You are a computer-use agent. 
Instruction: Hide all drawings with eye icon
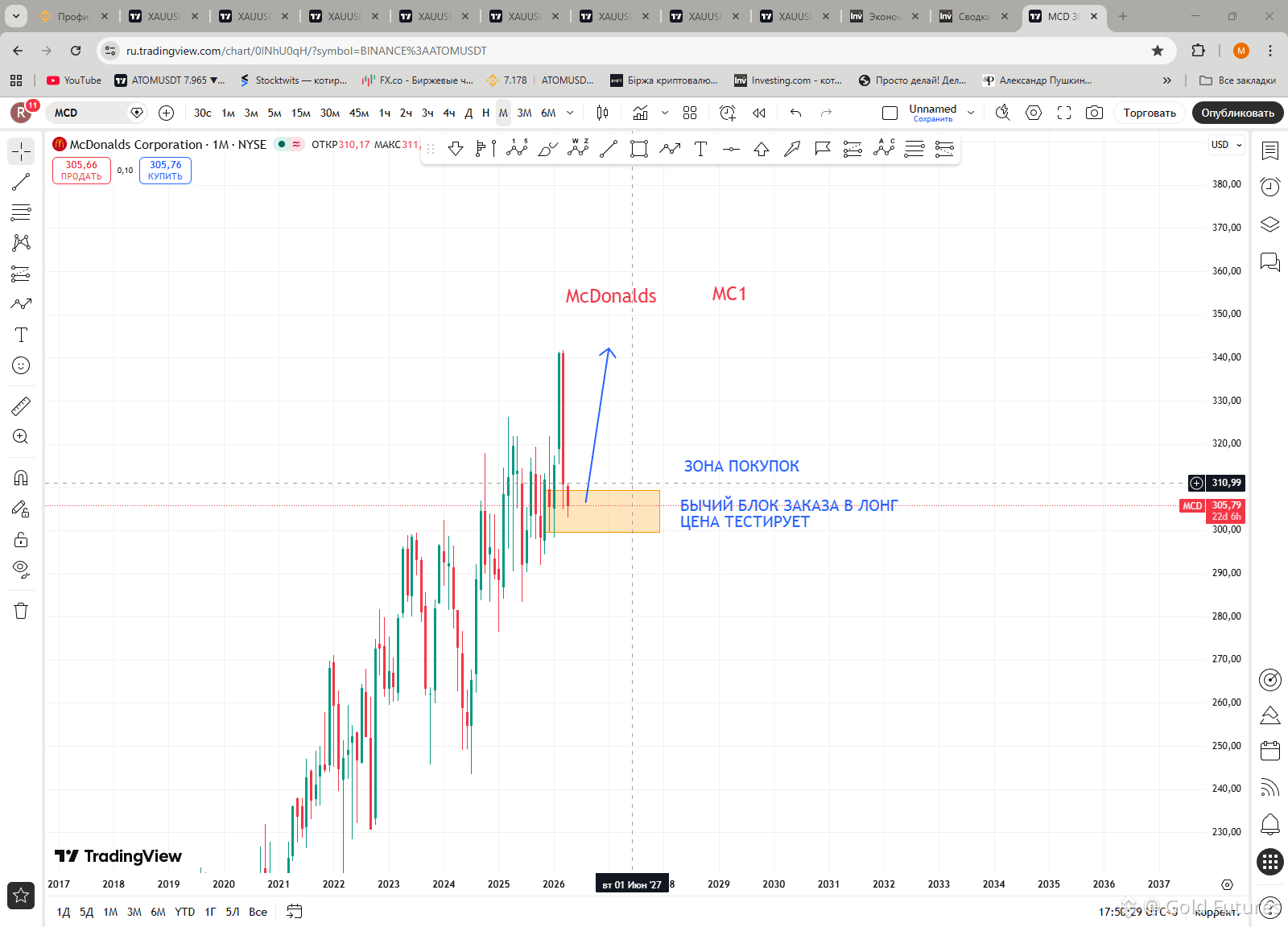21,570
